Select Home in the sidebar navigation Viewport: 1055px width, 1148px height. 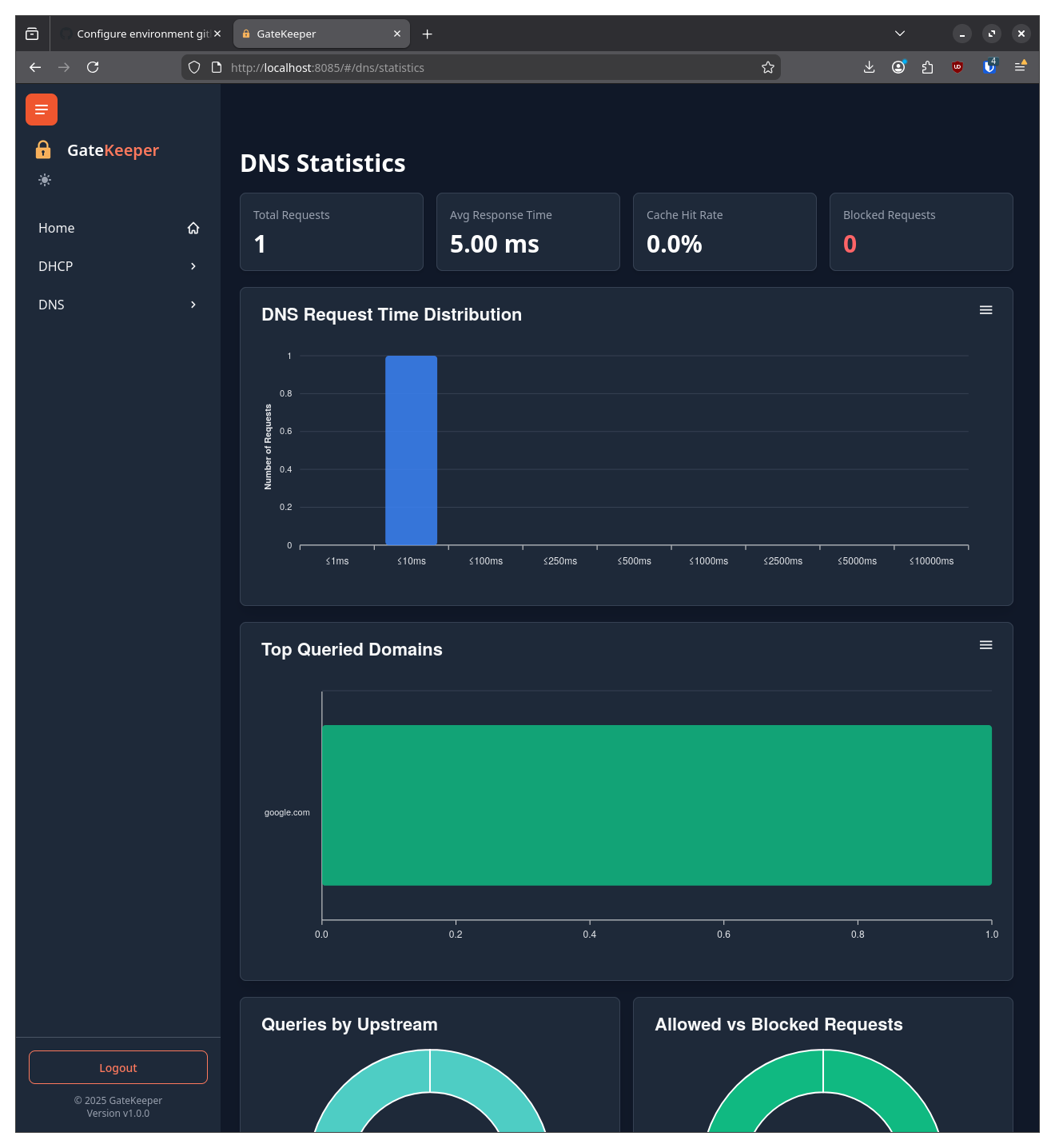[x=56, y=228]
